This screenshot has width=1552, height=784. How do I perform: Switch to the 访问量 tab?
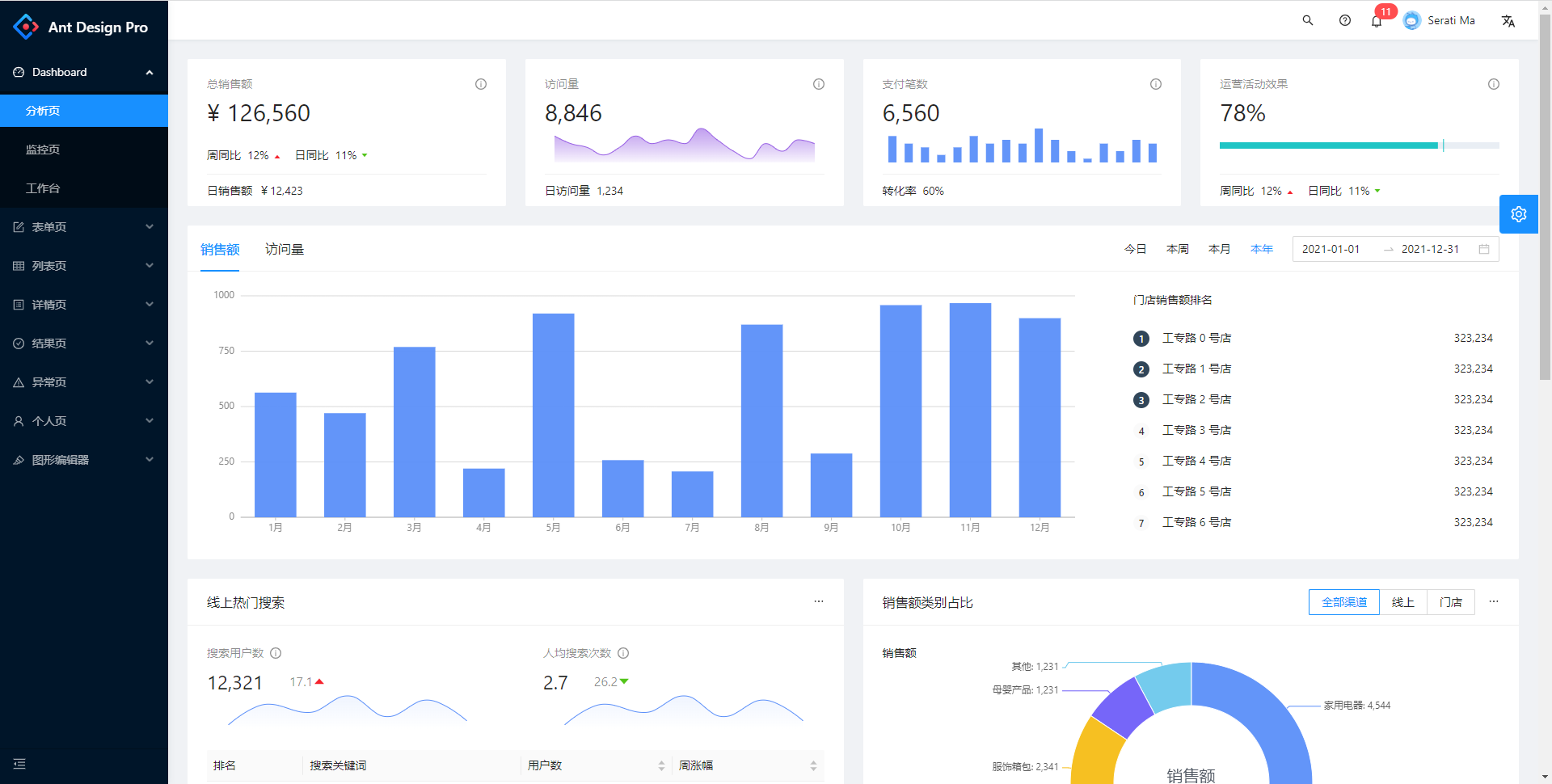point(285,249)
